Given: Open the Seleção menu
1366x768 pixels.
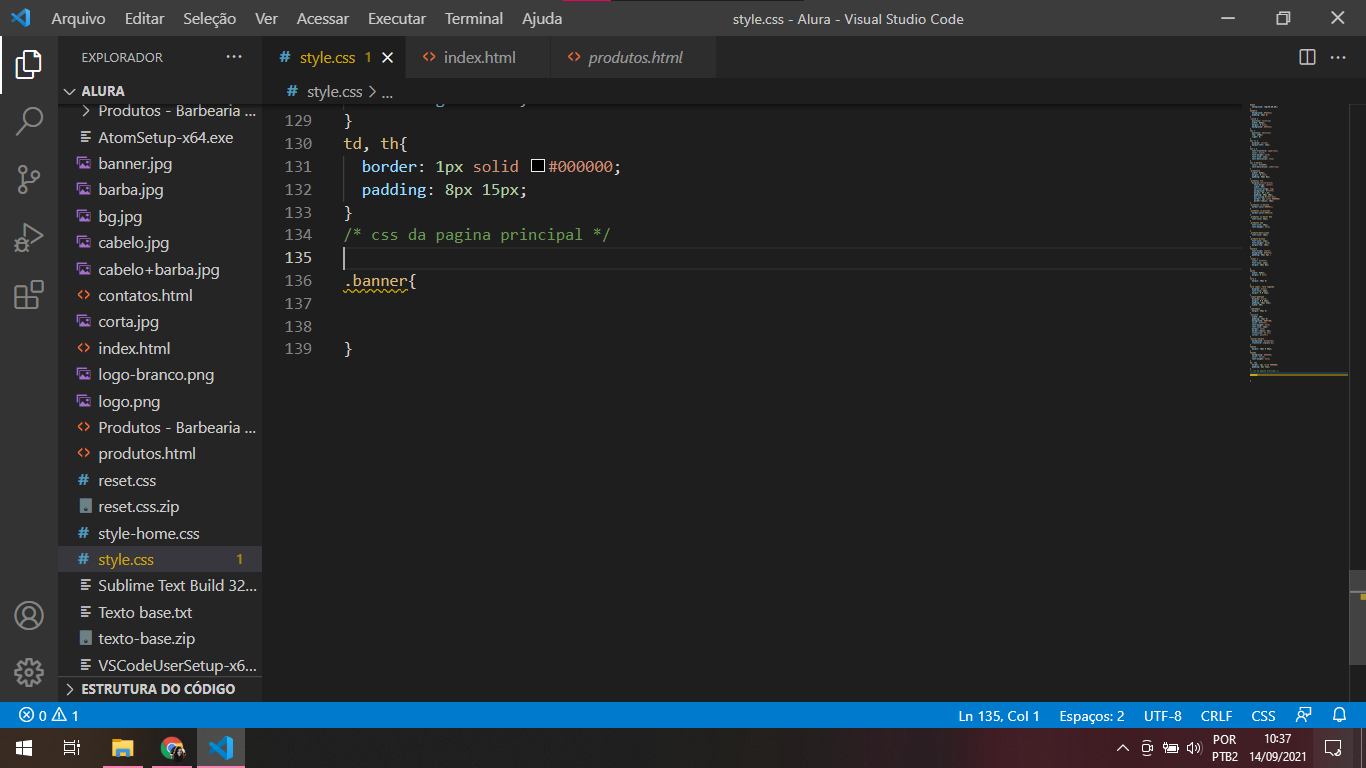Looking at the screenshot, I should (x=210, y=18).
